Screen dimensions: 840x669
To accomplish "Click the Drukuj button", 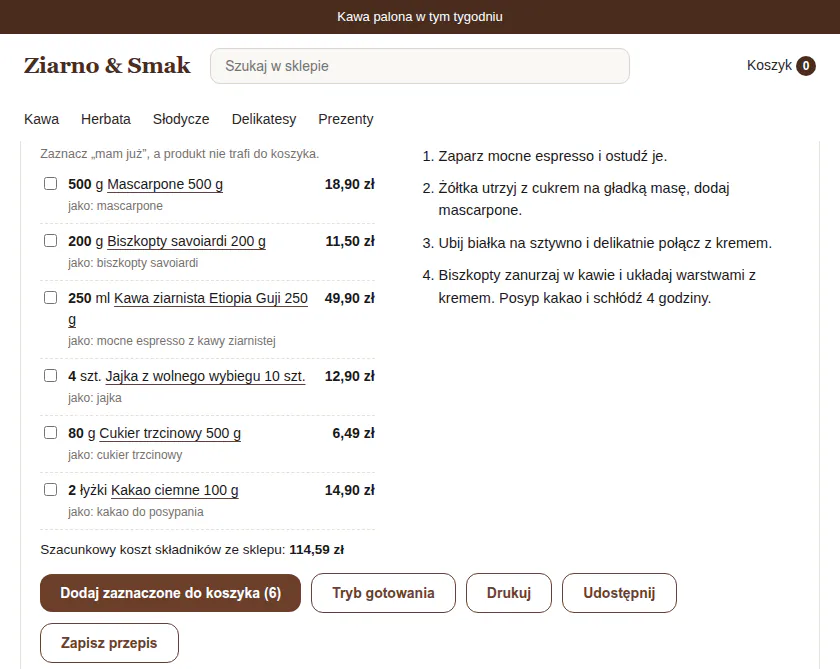I will (x=508, y=593).
